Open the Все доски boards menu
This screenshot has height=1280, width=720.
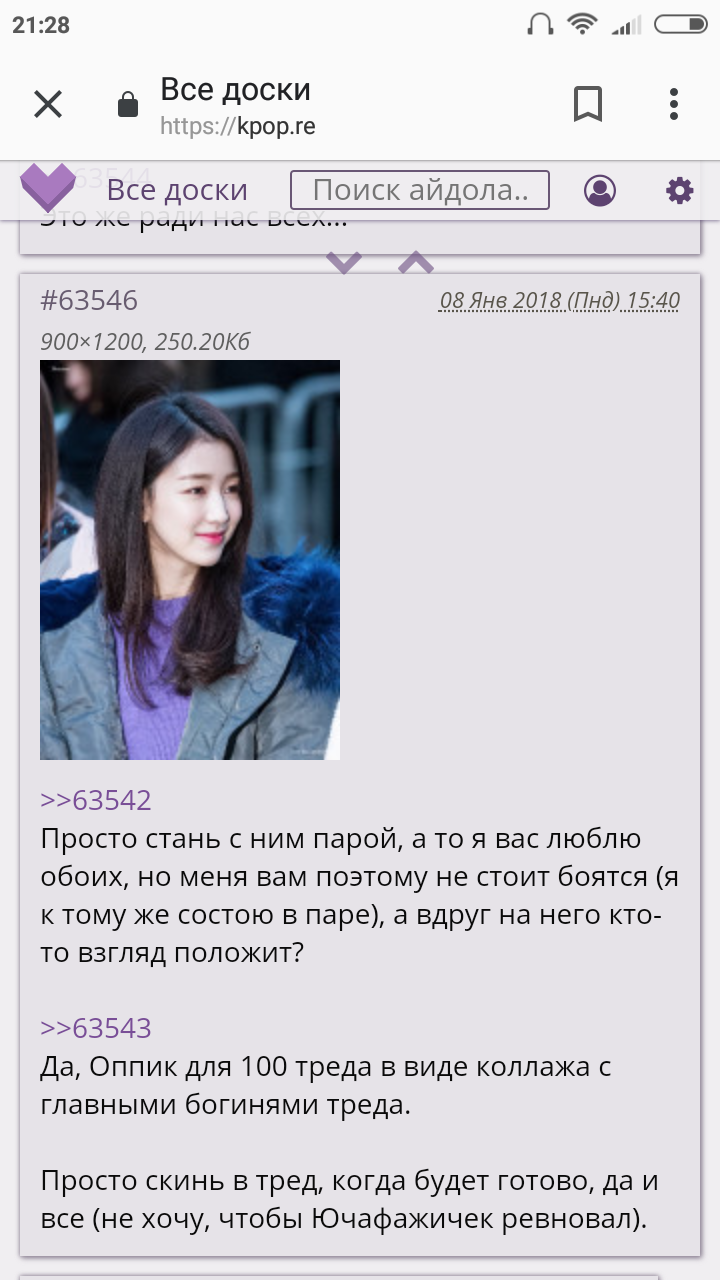tap(177, 190)
